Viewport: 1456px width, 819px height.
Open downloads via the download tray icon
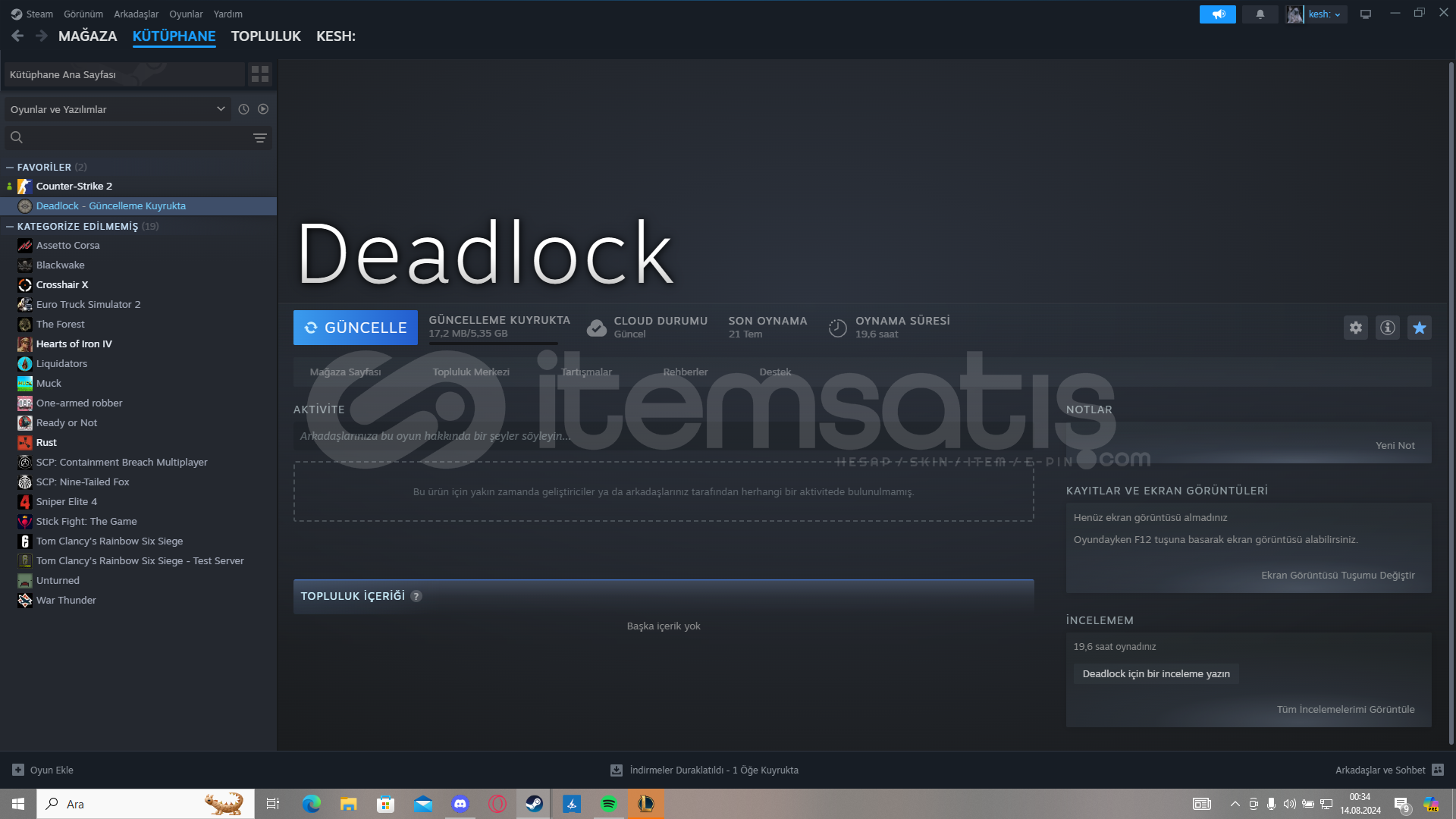click(x=617, y=770)
